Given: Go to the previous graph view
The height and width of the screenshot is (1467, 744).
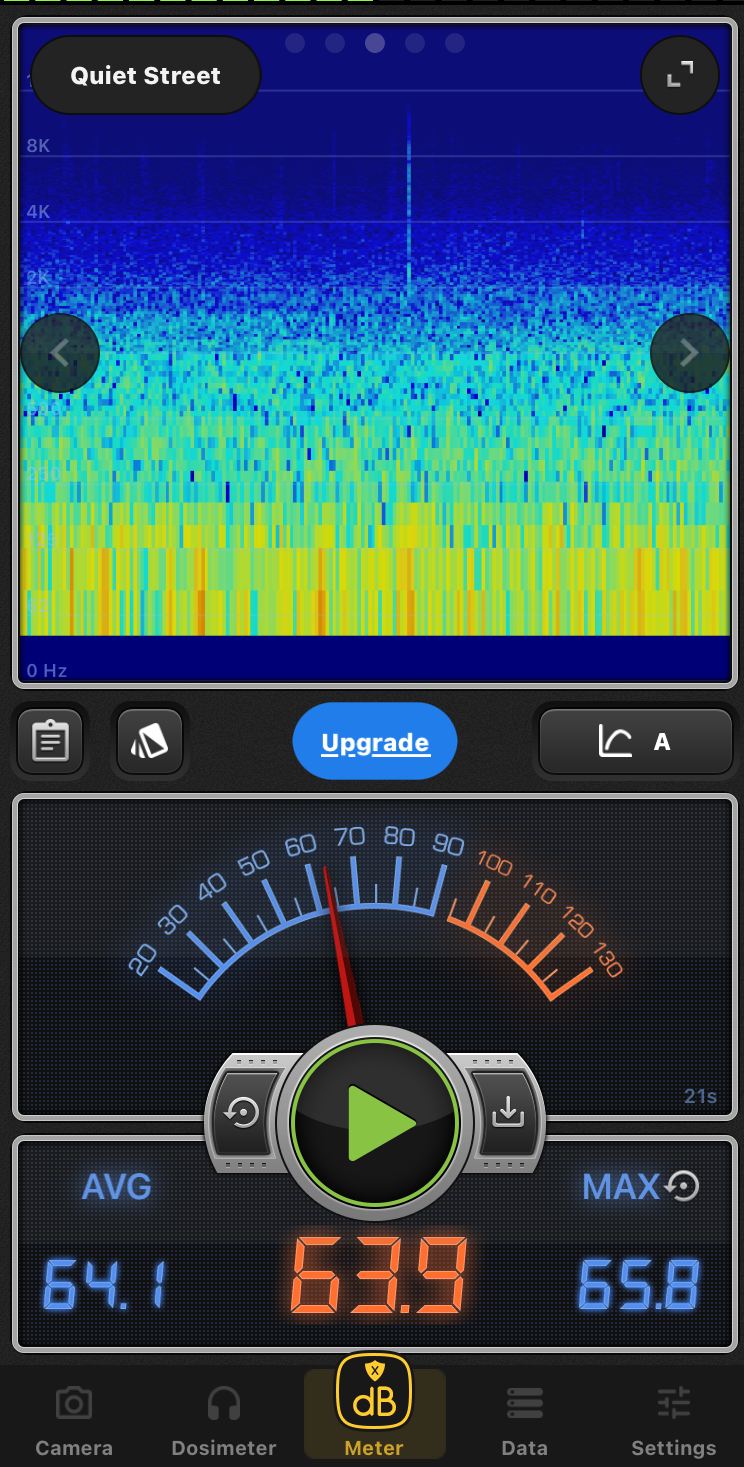Looking at the screenshot, I should tap(60, 353).
